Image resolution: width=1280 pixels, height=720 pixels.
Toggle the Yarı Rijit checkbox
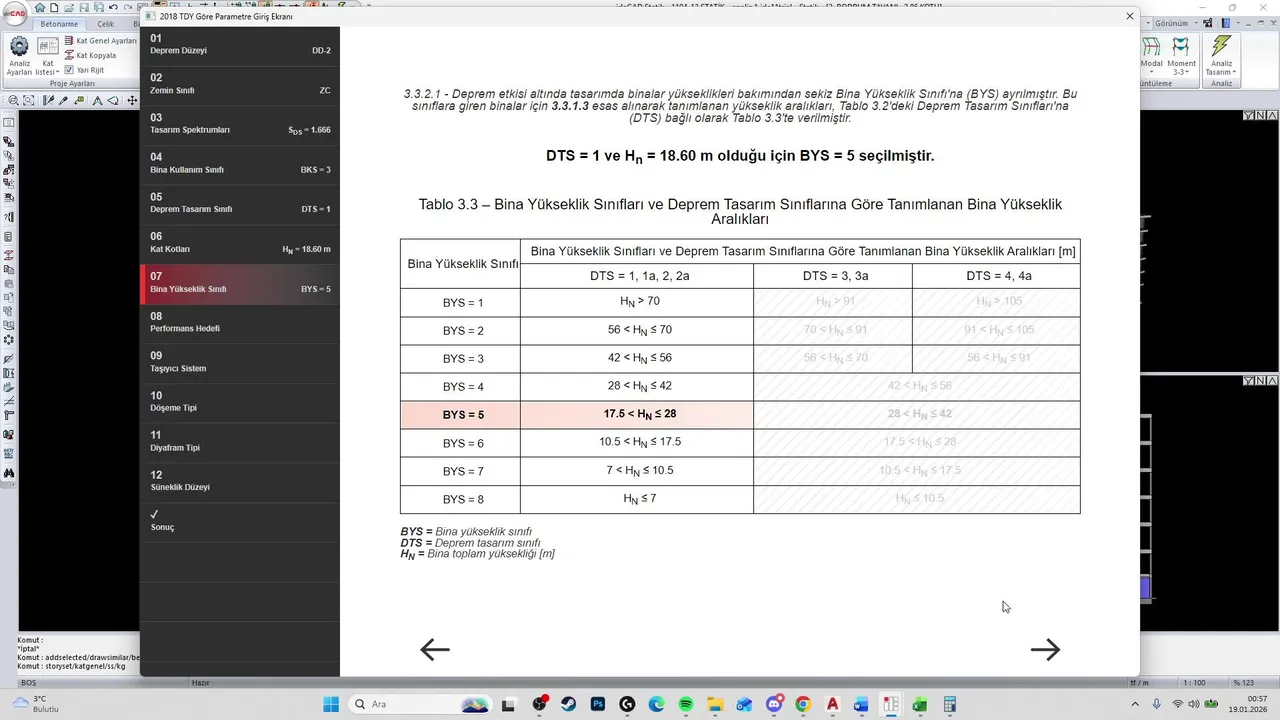pyautogui.click(x=69, y=70)
